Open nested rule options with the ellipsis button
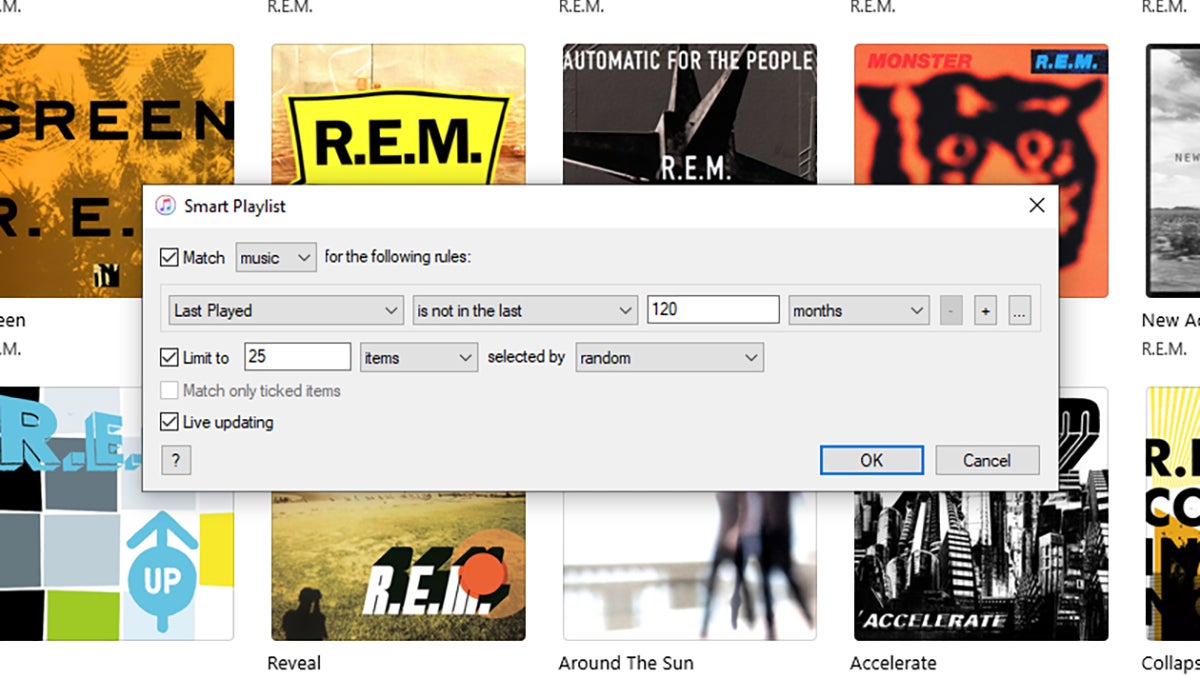The width and height of the screenshot is (1200, 675). [x=1019, y=310]
